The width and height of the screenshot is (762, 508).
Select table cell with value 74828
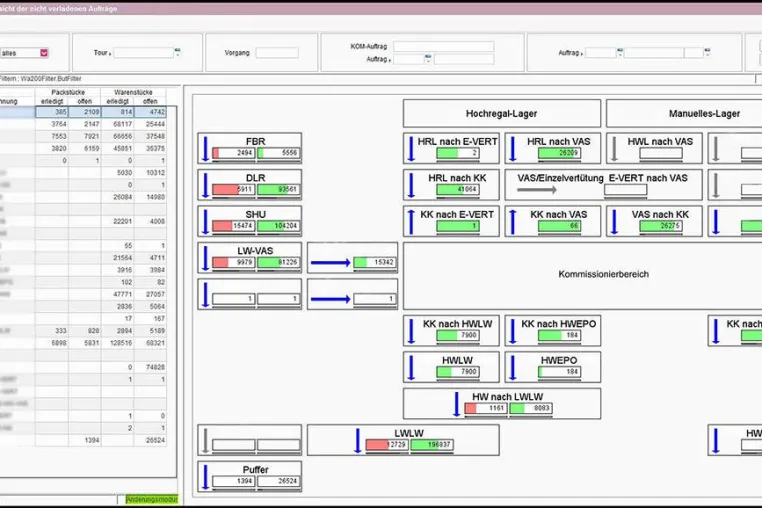[150, 367]
